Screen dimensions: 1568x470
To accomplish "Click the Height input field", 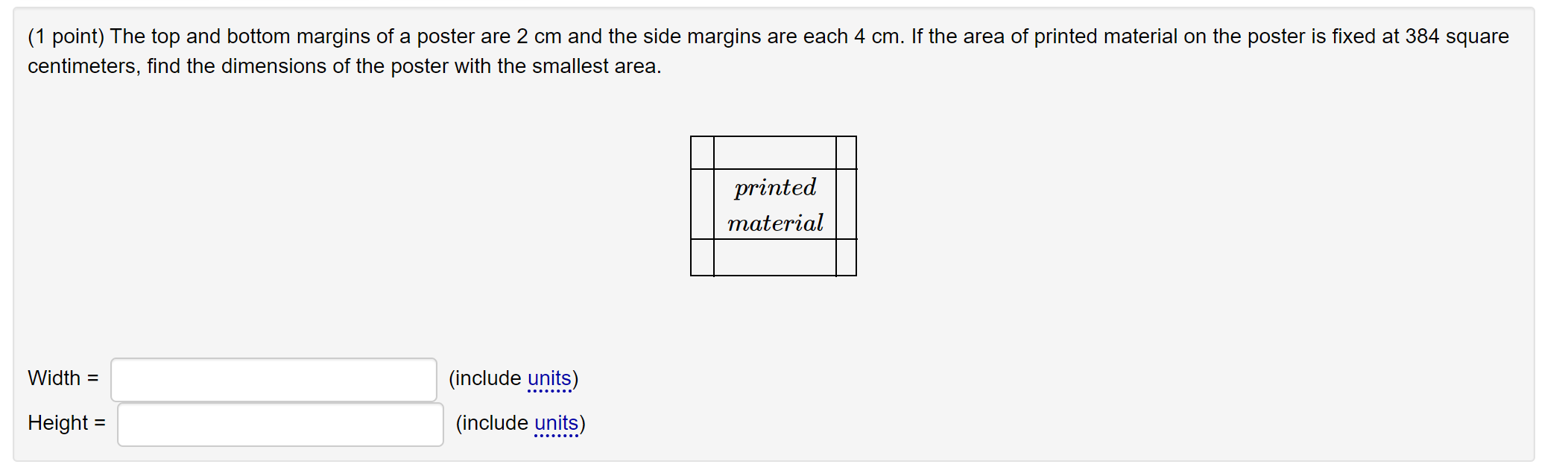I will click(279, 424).
